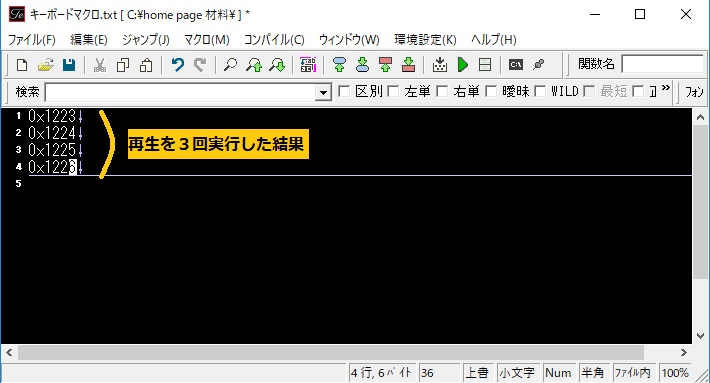The height and width of the screenshot is (383, 710).
Task: Click the 100% zoom status indicator
Action: (675, 373)
